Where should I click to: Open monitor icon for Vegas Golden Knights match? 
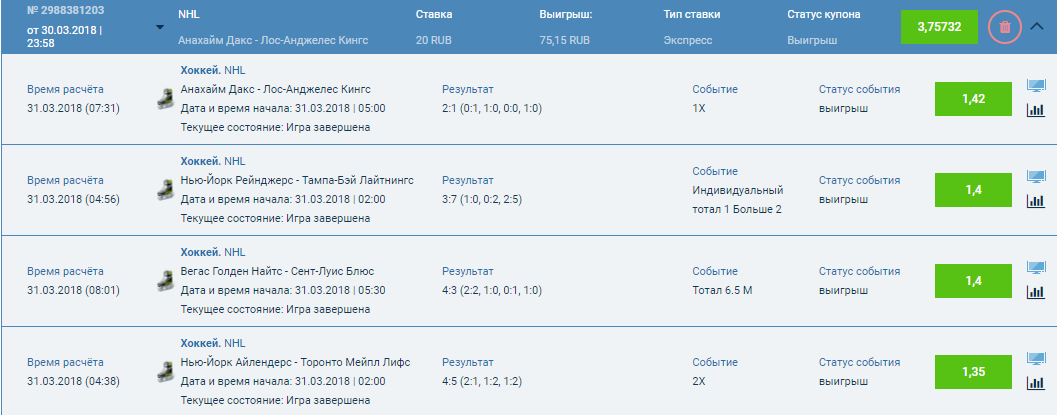(x=1036, y=268)
